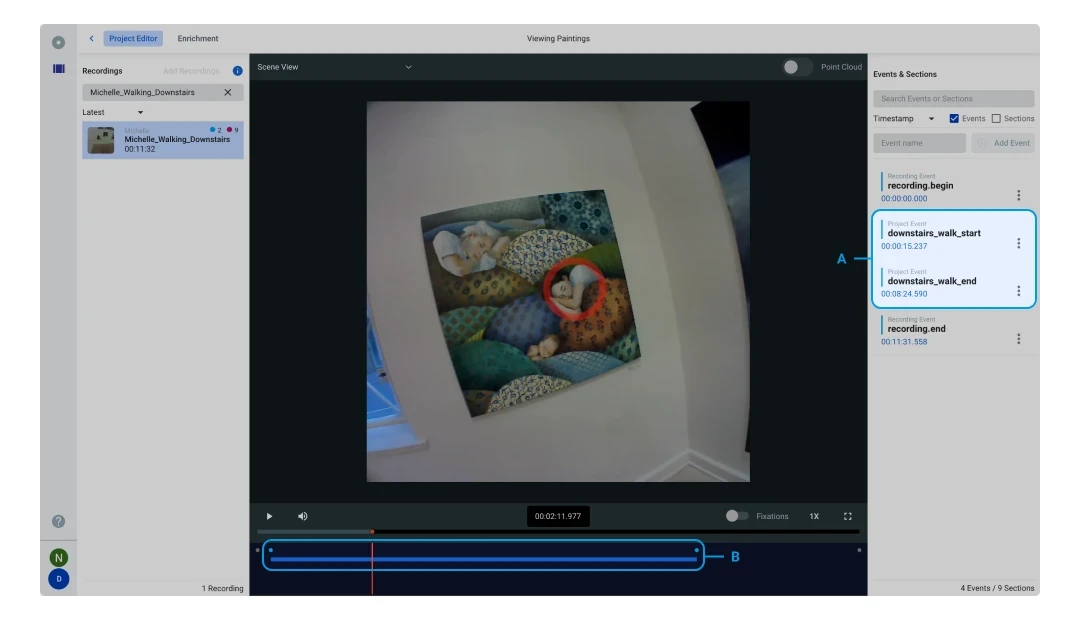Image resolution: width=1080 pixels, height=621 pixels.
Task: Click the red gaze circle on the video
Action: pos(574,289)
